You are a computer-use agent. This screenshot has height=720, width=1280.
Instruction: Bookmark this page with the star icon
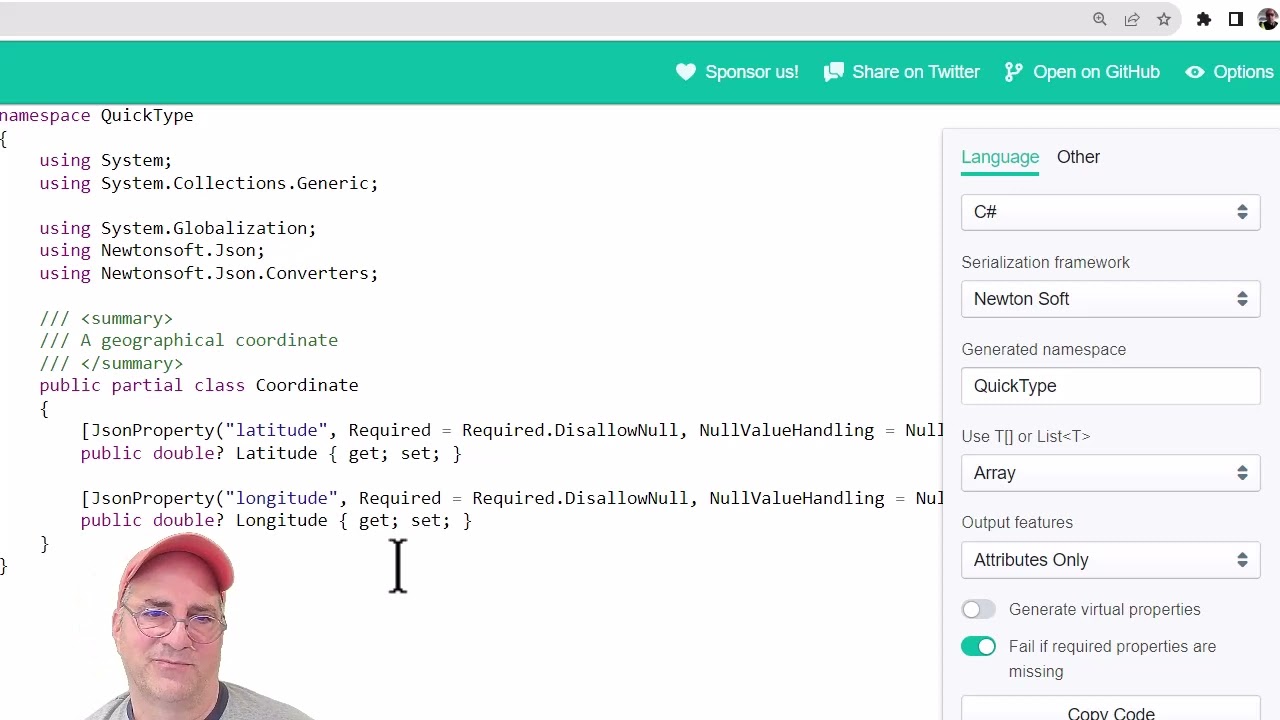click(x=1164, y=19)
